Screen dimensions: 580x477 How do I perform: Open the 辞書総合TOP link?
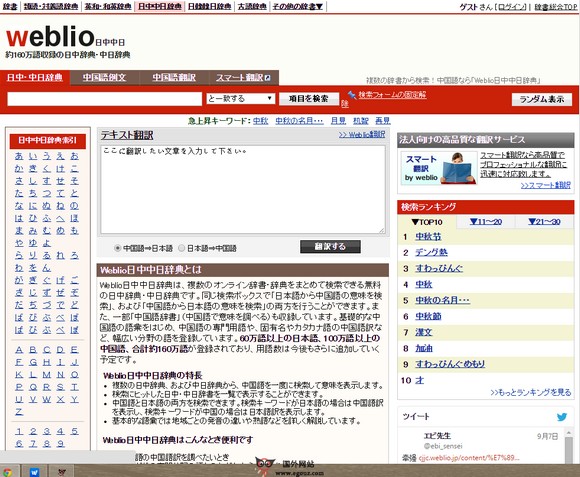556,7
